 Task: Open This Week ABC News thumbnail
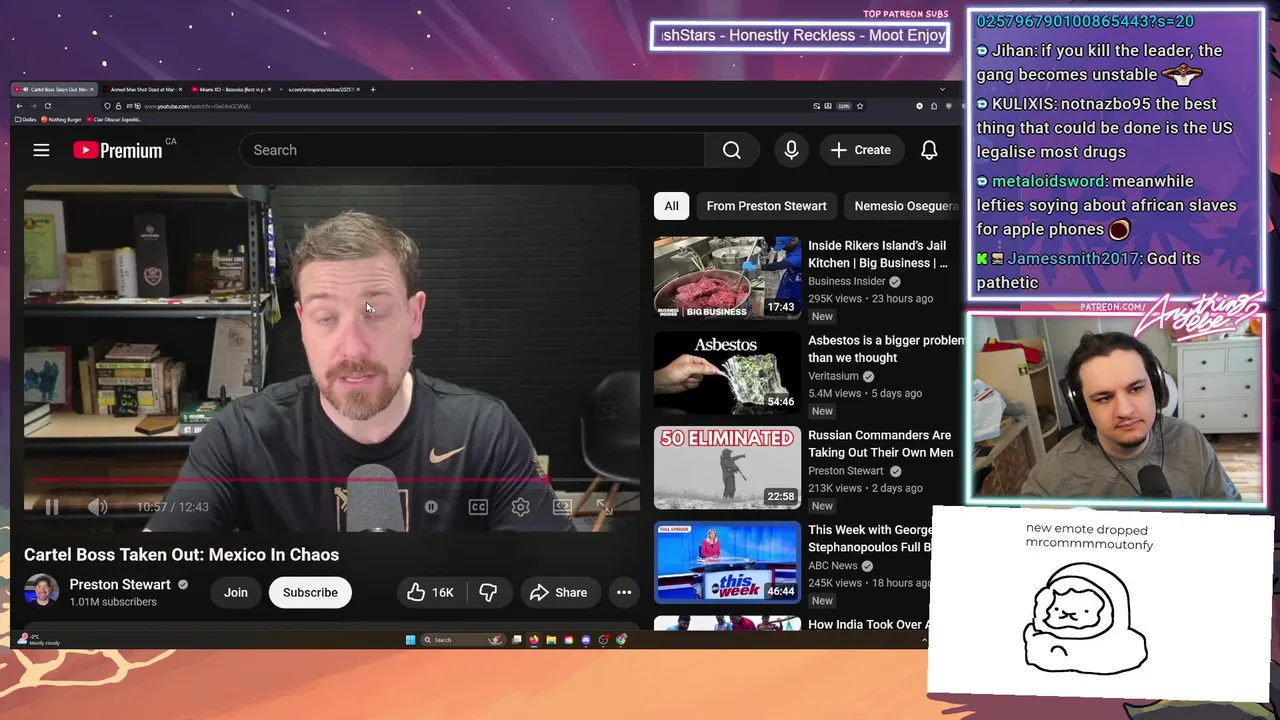[727, 563]
